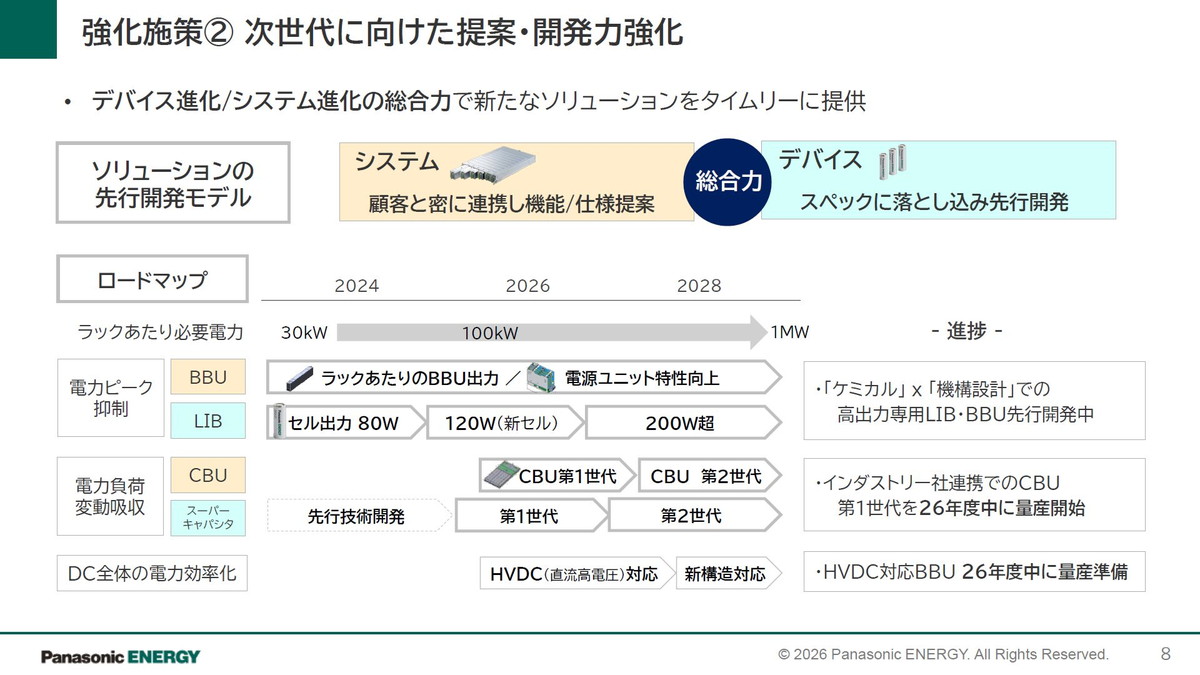Click the 総合力 dark blue circle
The height and width of the screenshot is (675, 1200).
[730, 181]
